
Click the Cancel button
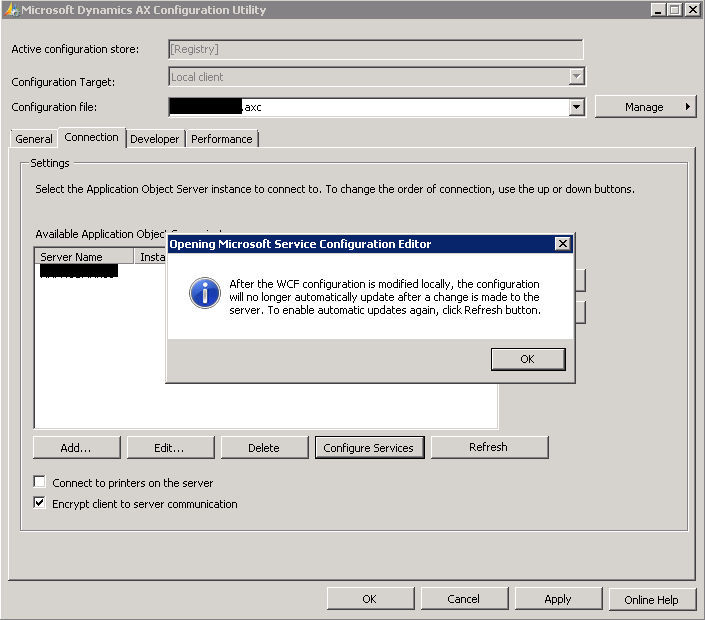464,599
